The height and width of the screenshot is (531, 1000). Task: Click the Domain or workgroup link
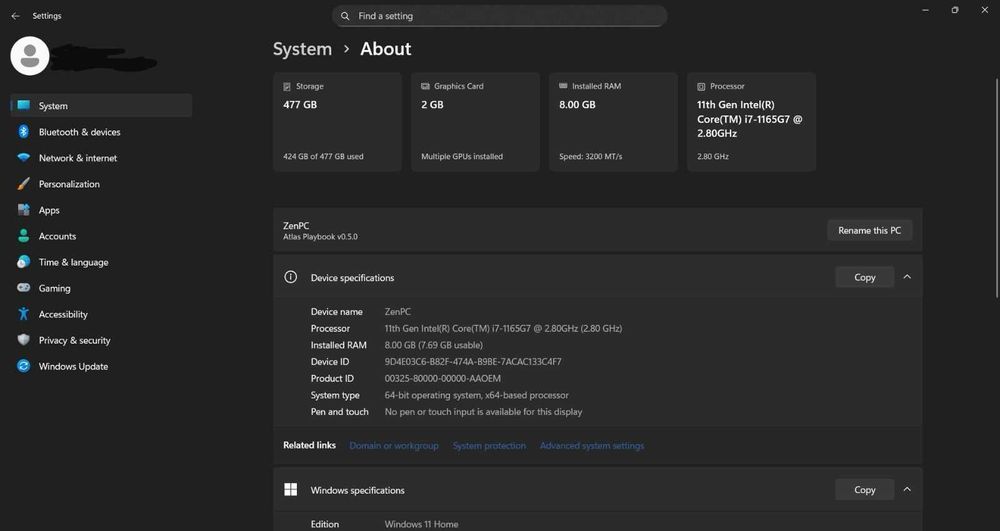pos(394,446)
